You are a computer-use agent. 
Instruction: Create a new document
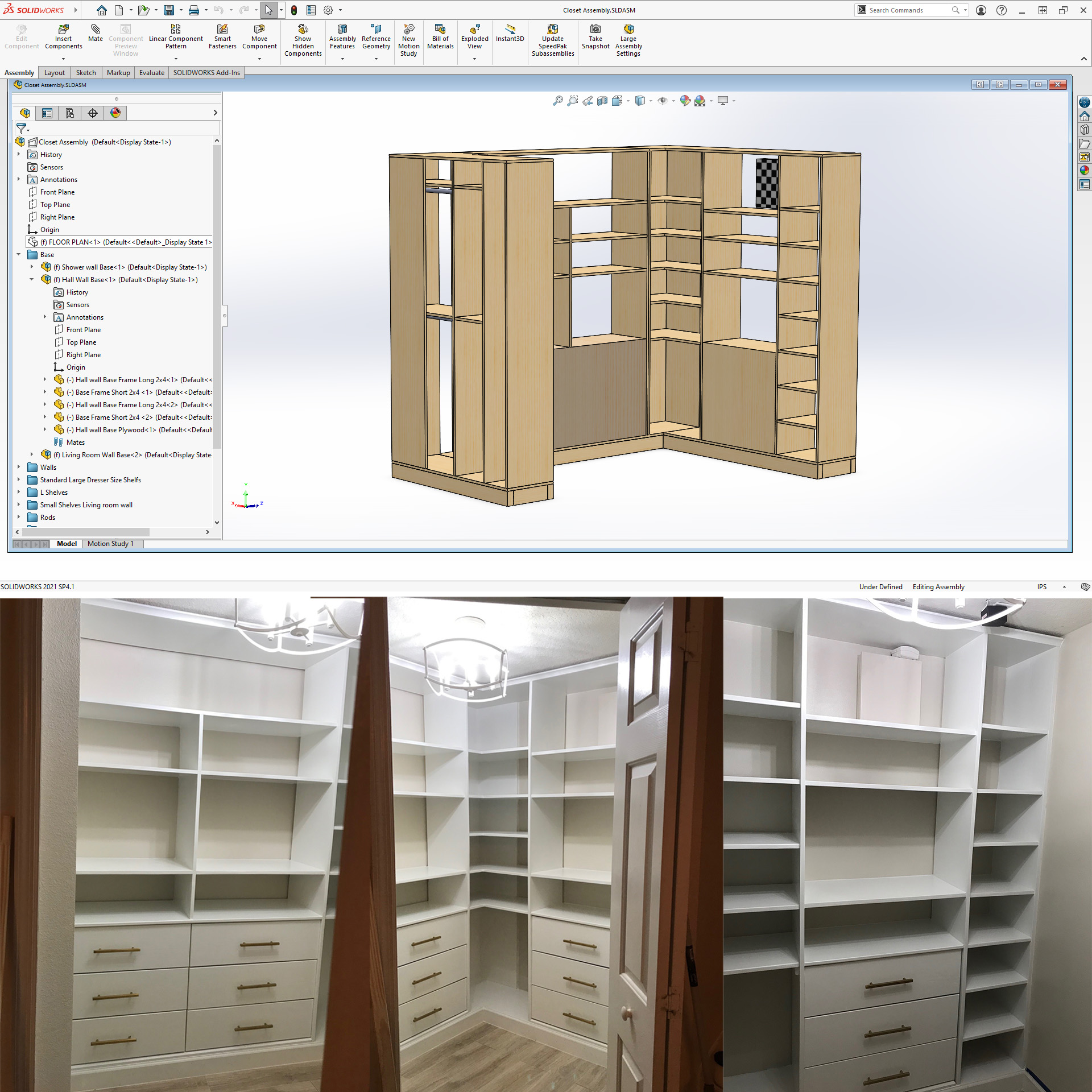click(x=119, y=10)
